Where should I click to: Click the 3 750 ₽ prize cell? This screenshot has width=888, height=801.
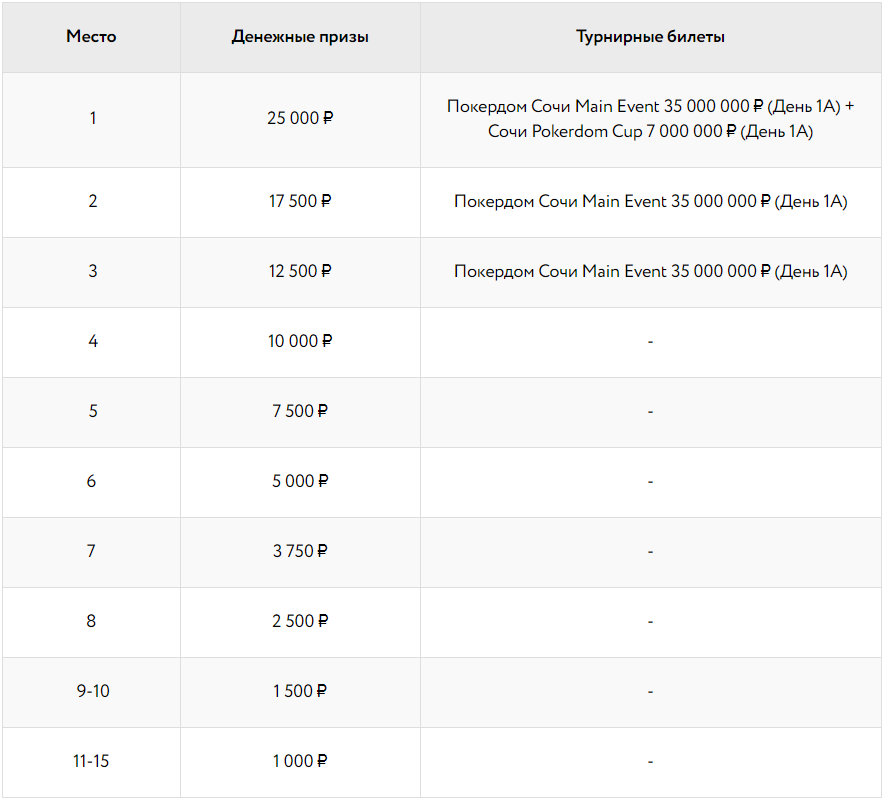click(x=300, y=551)
